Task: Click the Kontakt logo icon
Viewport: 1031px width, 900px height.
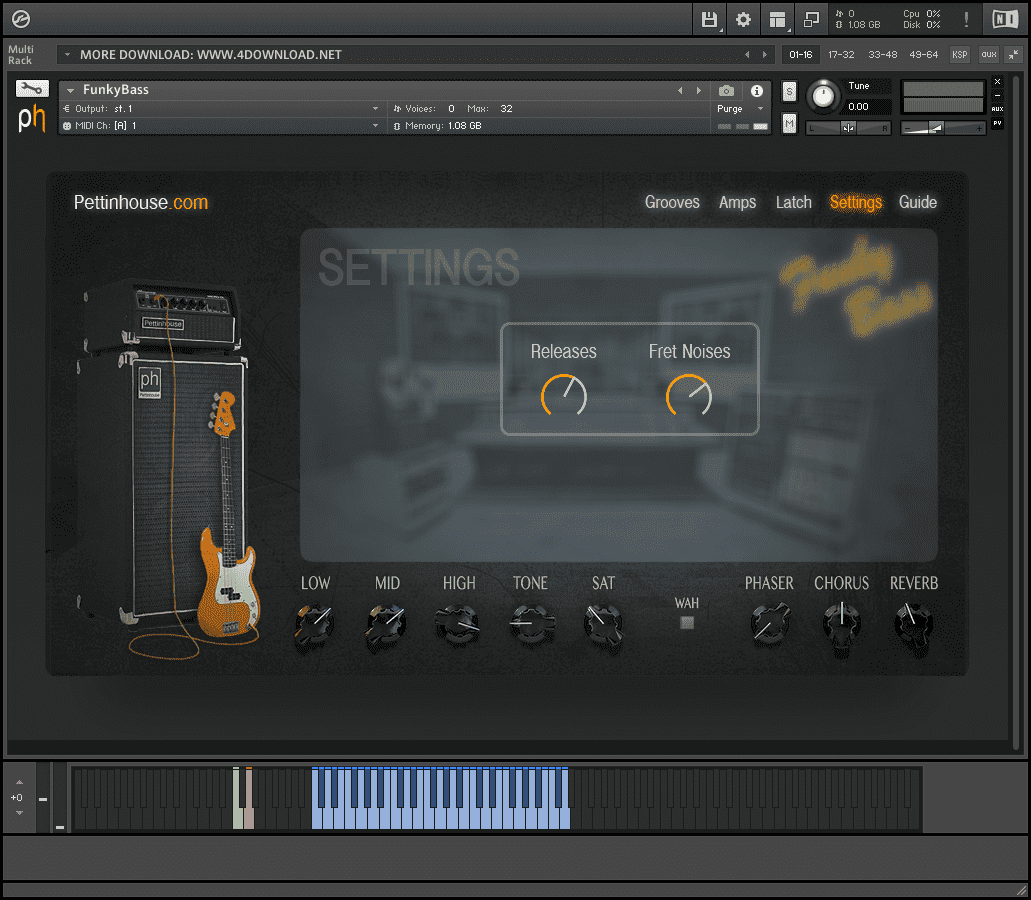Action: coord(20,19)
